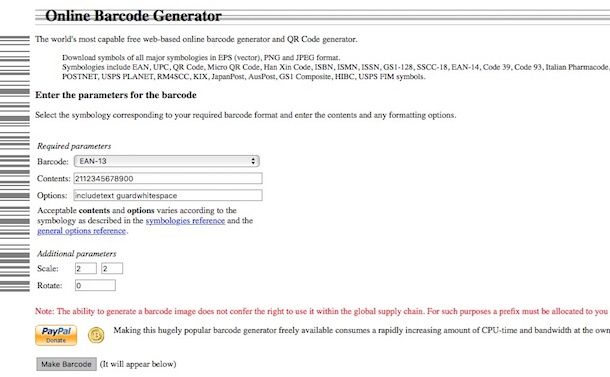Click the 'Making this hugely popular barcode generator' text

(x=362, y=330)
